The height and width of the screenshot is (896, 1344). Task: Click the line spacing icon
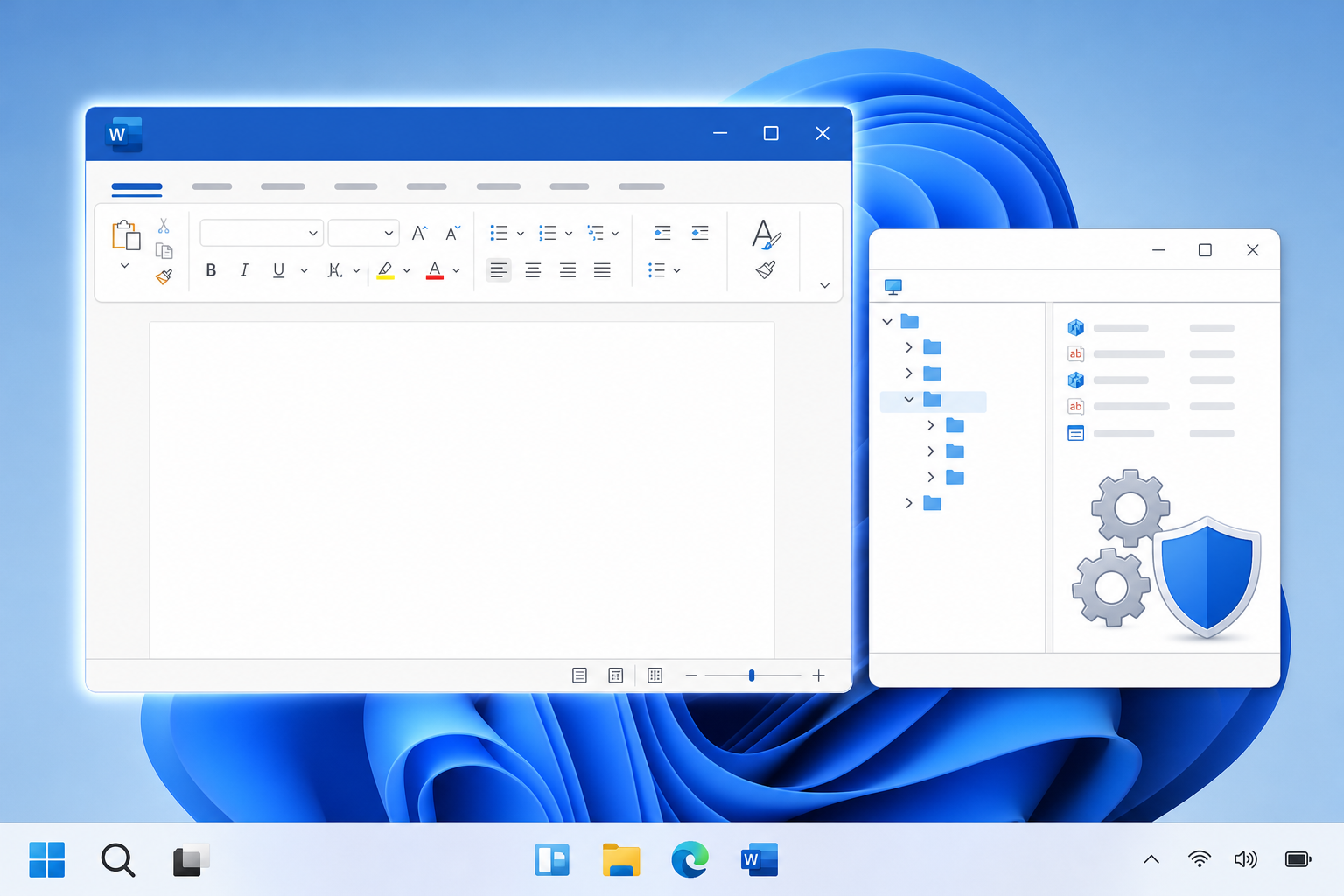click(x=657, y=270)
